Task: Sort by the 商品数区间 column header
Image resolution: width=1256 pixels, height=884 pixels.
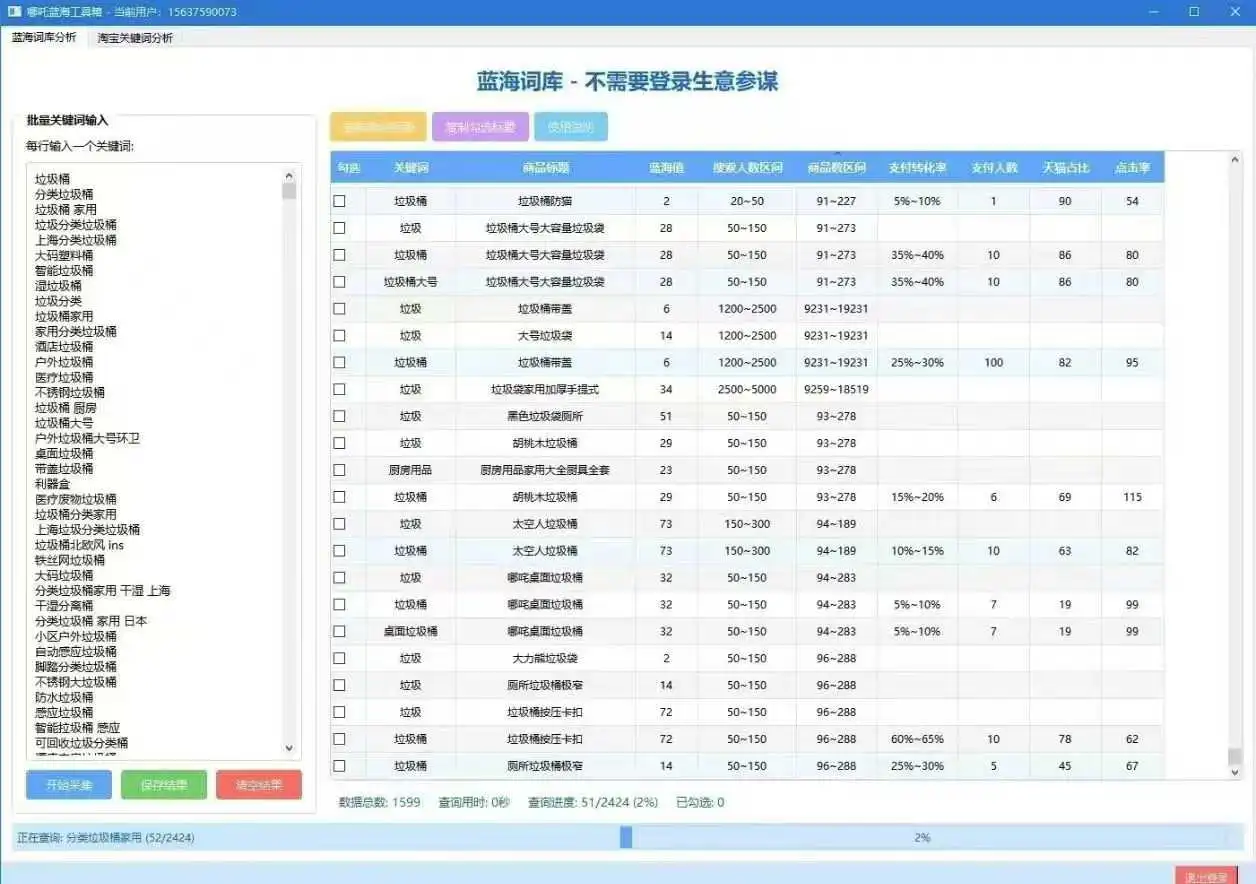Action: (836, 167)
